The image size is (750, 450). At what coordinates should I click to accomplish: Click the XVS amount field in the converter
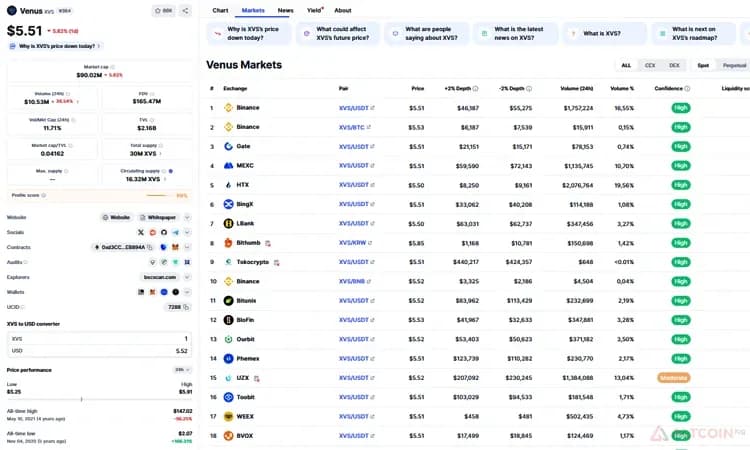[x=99, y=339]
